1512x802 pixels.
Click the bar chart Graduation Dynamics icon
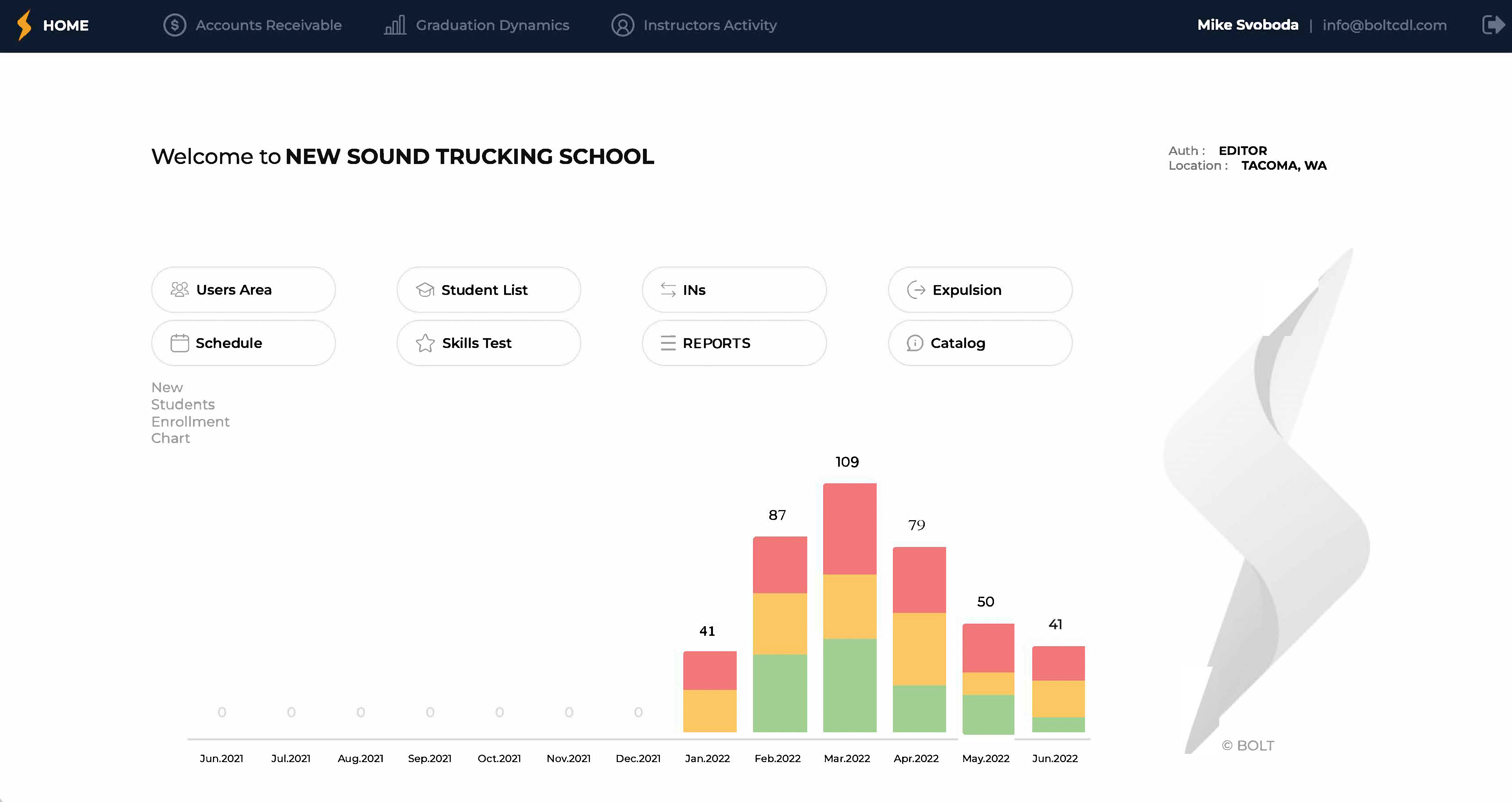pos(395,25)
